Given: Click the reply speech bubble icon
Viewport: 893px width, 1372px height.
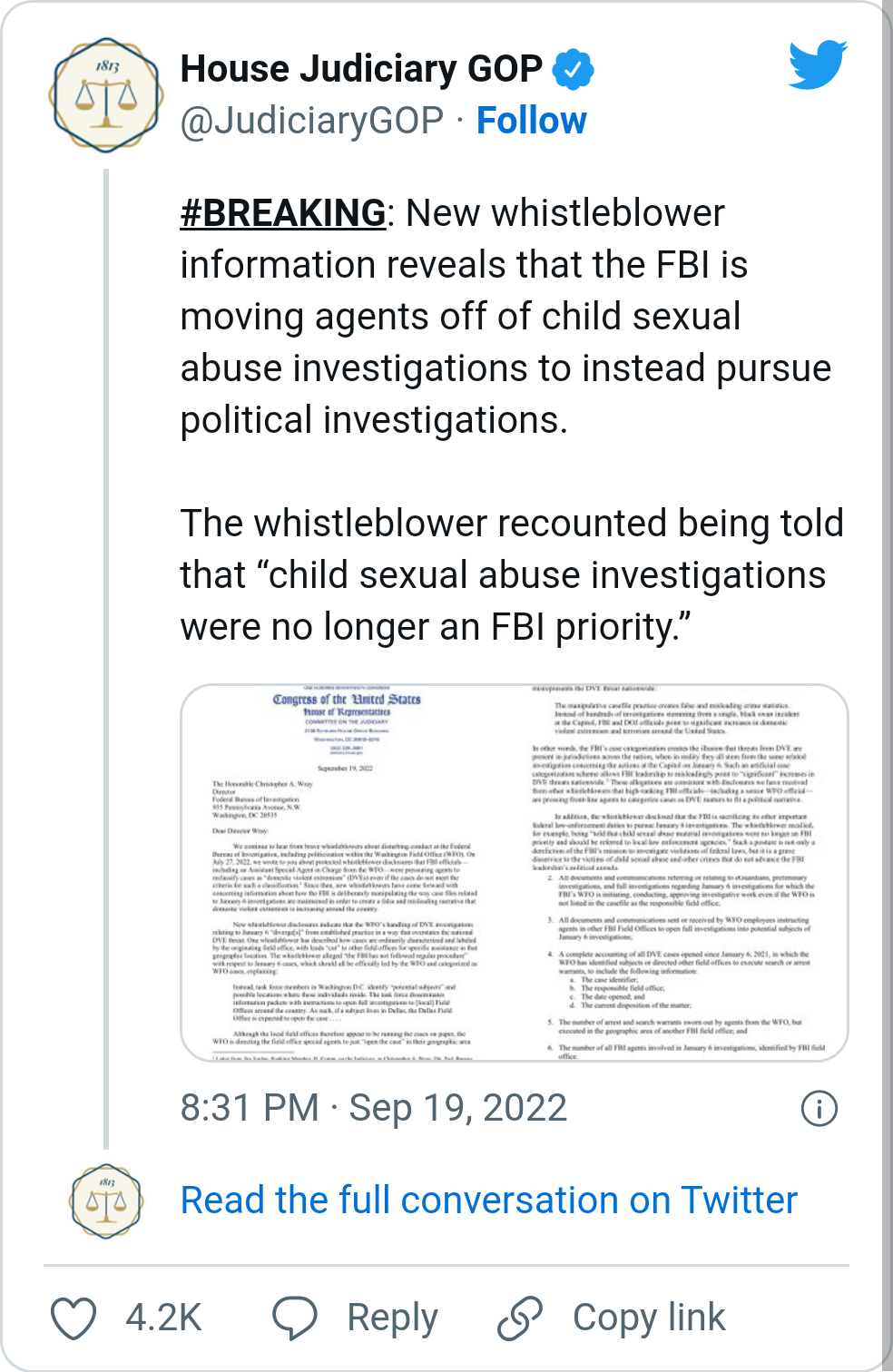Looking at the screenshot, I should click(295, 1318).
